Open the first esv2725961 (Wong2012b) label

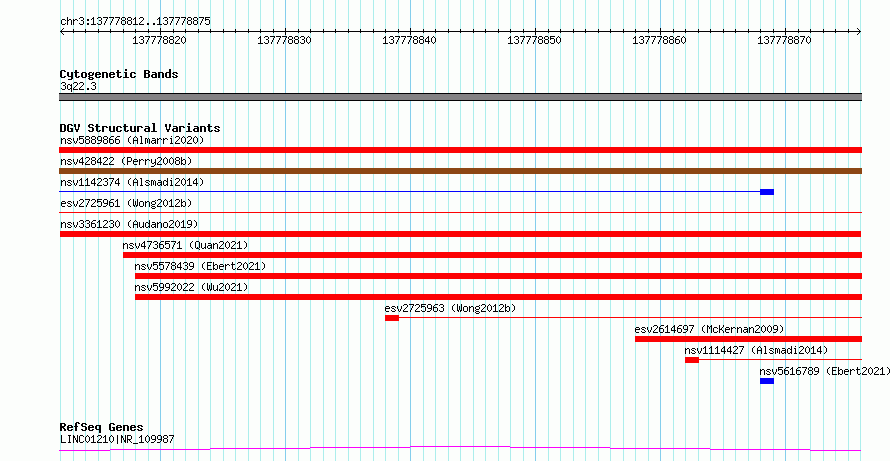click(126, 203)
